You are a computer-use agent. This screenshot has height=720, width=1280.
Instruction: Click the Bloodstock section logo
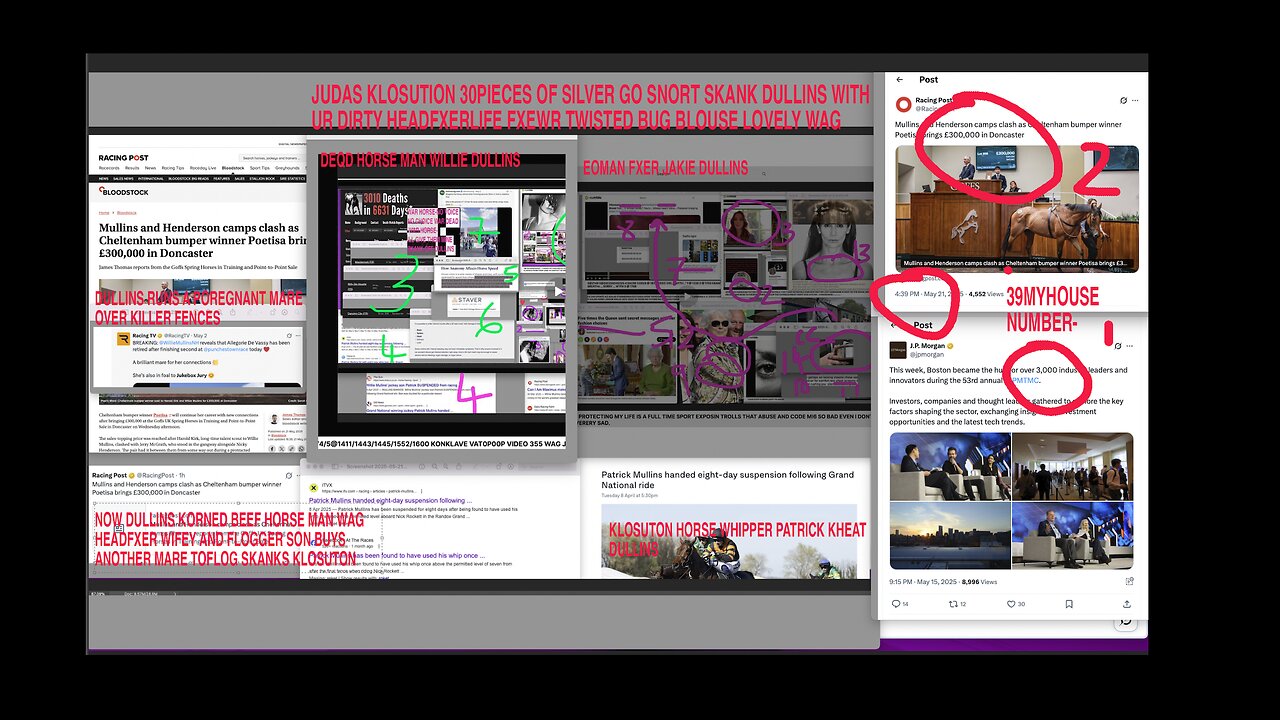click(124, 192)
